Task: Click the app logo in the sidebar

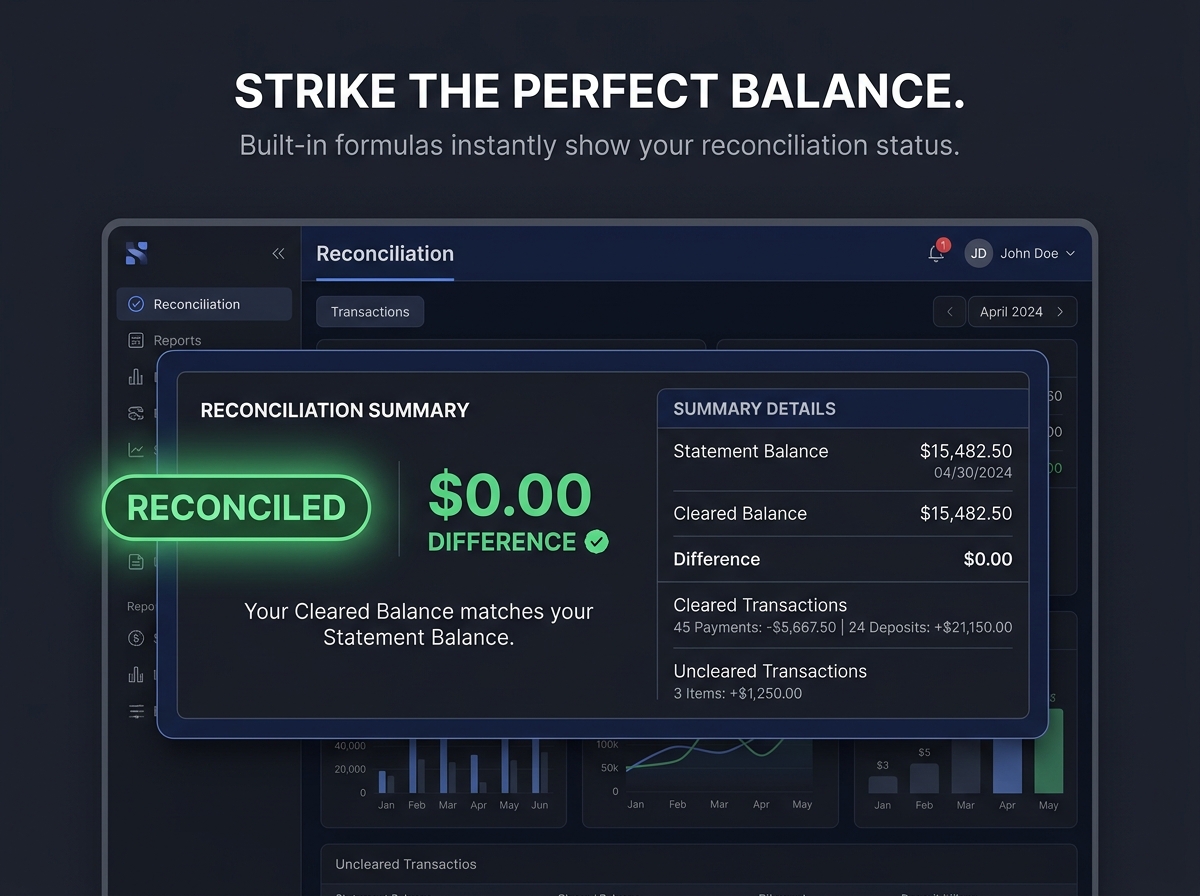Action: (137, 254)
